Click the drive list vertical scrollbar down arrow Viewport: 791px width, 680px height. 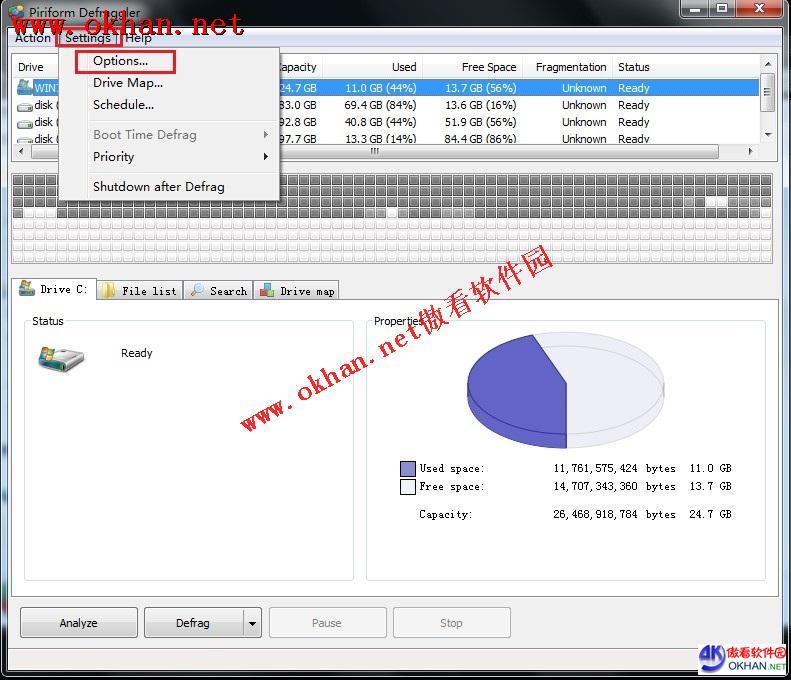click(x=768, y=135)
